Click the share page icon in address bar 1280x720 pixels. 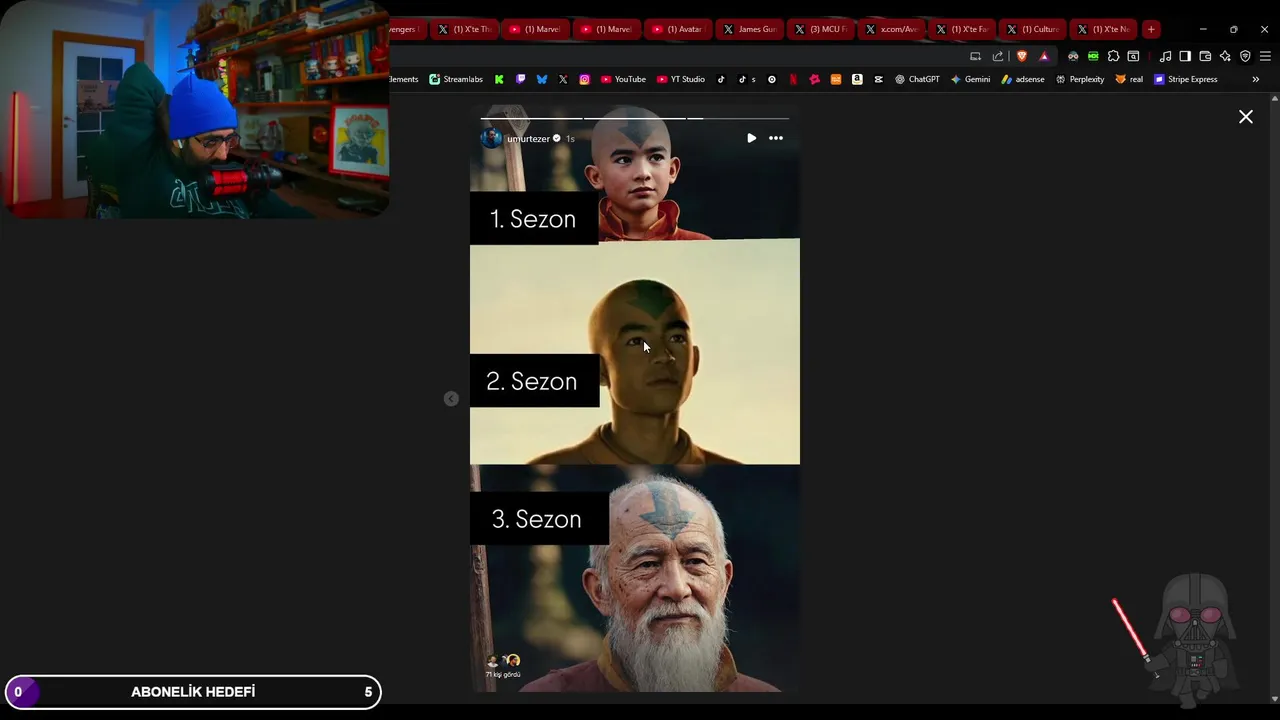pos(997,56)
